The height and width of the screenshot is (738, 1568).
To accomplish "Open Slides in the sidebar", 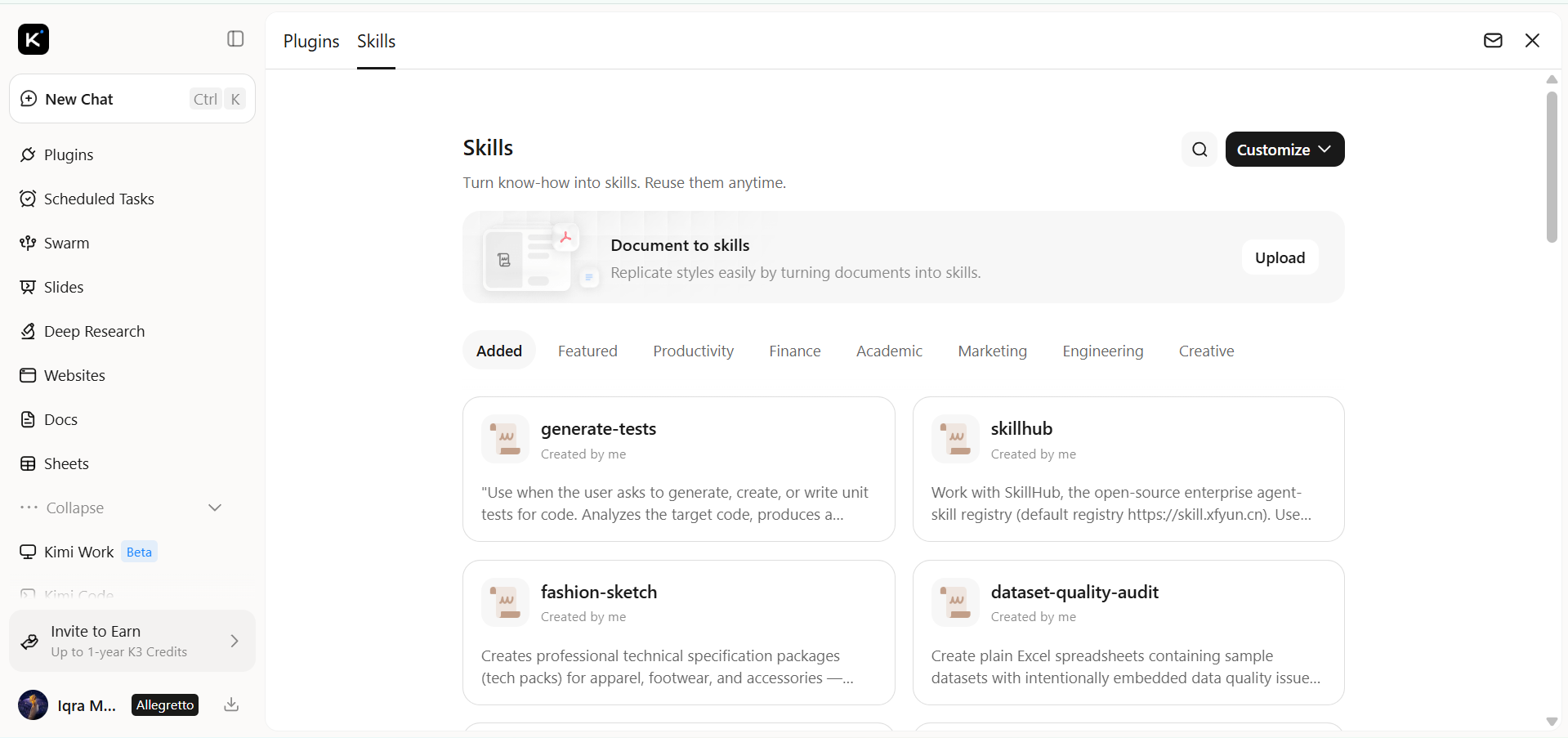I will [x=132, y=287].
